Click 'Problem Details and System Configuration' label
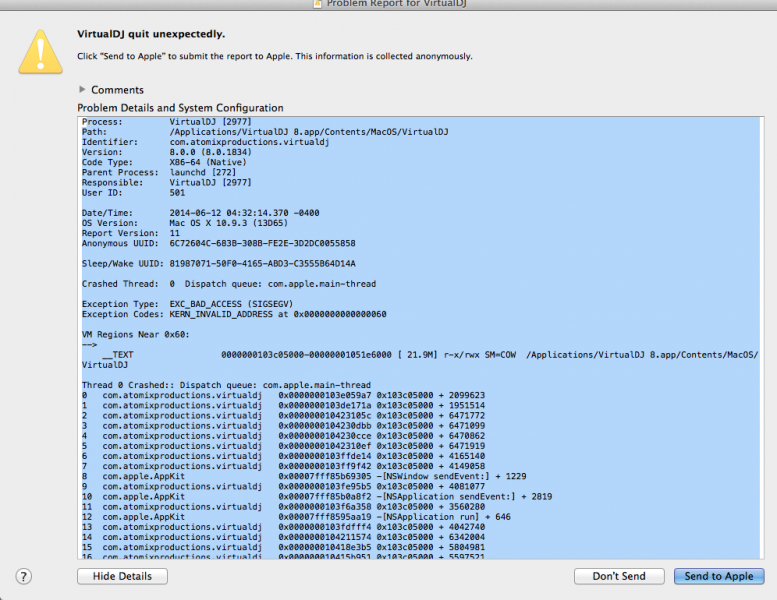This screenshot has width=777, height=600. [x=180, y=108]
